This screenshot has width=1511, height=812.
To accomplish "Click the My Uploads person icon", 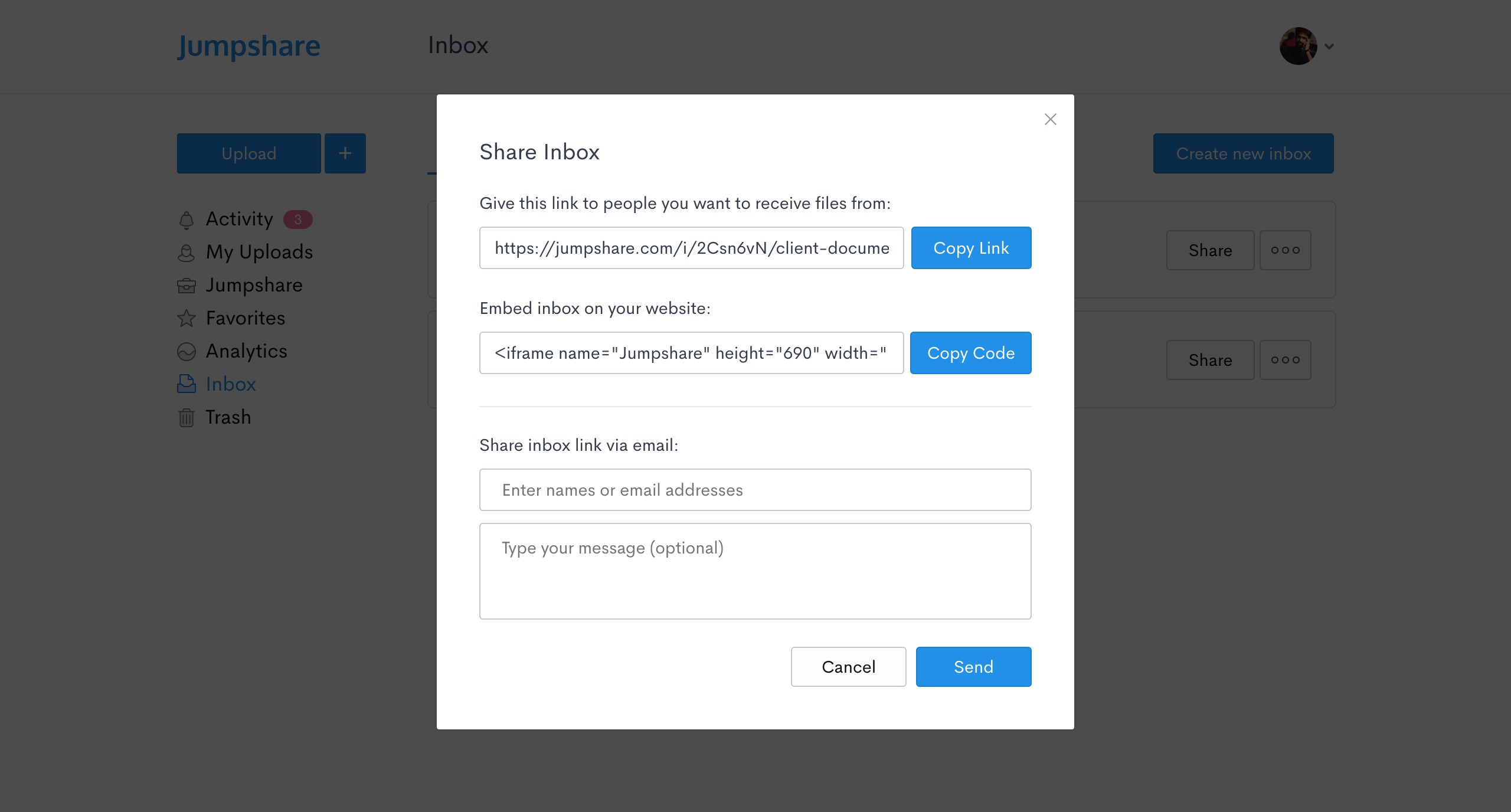I will [x=187, y=253].
